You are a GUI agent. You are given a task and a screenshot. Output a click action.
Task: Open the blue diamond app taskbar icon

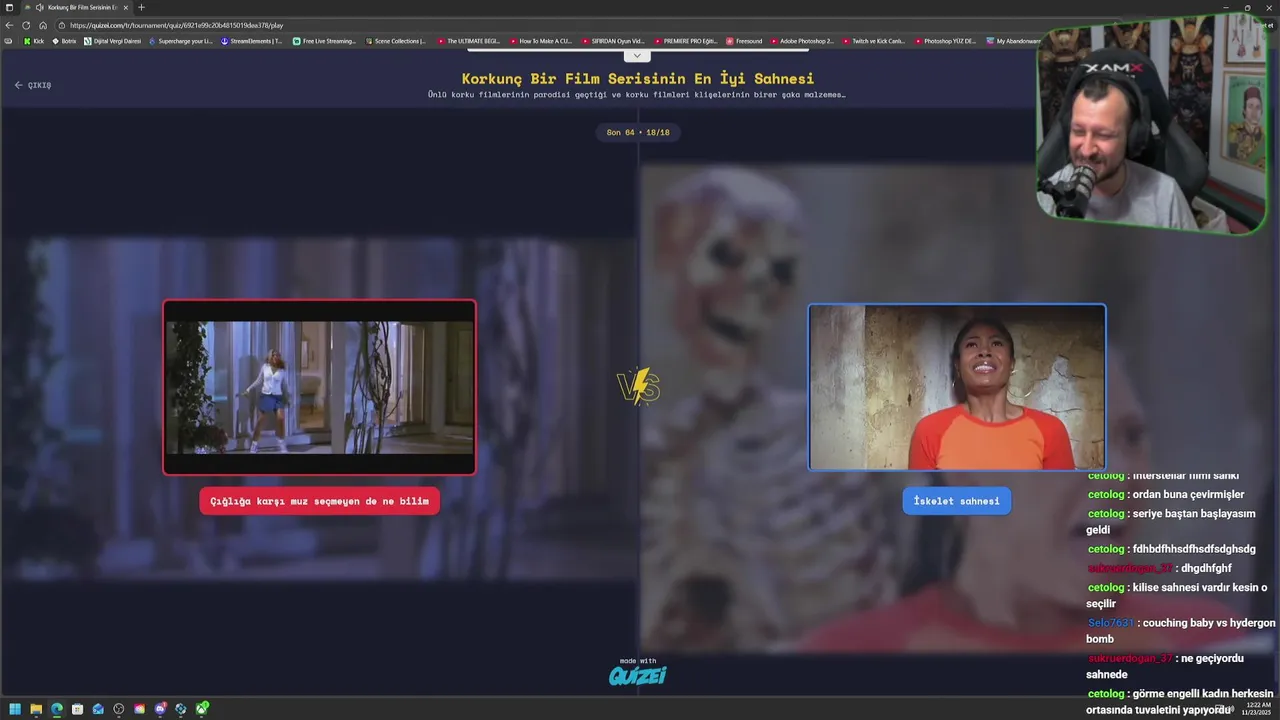[x=181, y=709]
